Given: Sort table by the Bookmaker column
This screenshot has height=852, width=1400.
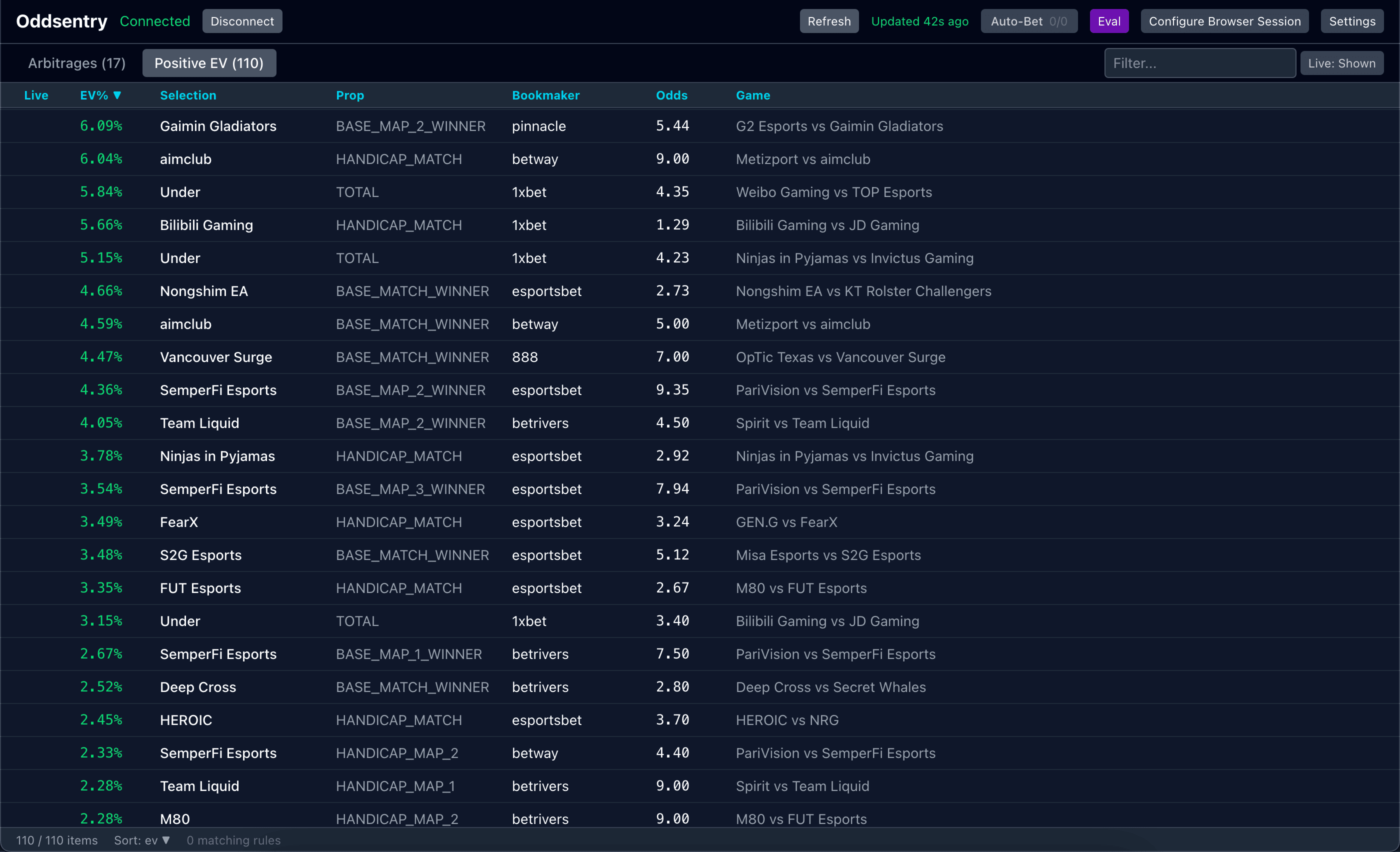Looking at the screenshot, I should pos(545,95).
